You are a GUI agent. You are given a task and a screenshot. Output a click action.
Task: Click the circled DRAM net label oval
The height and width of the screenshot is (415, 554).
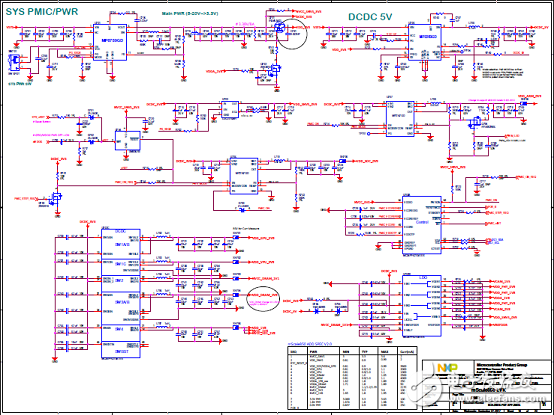click(263, 298)
